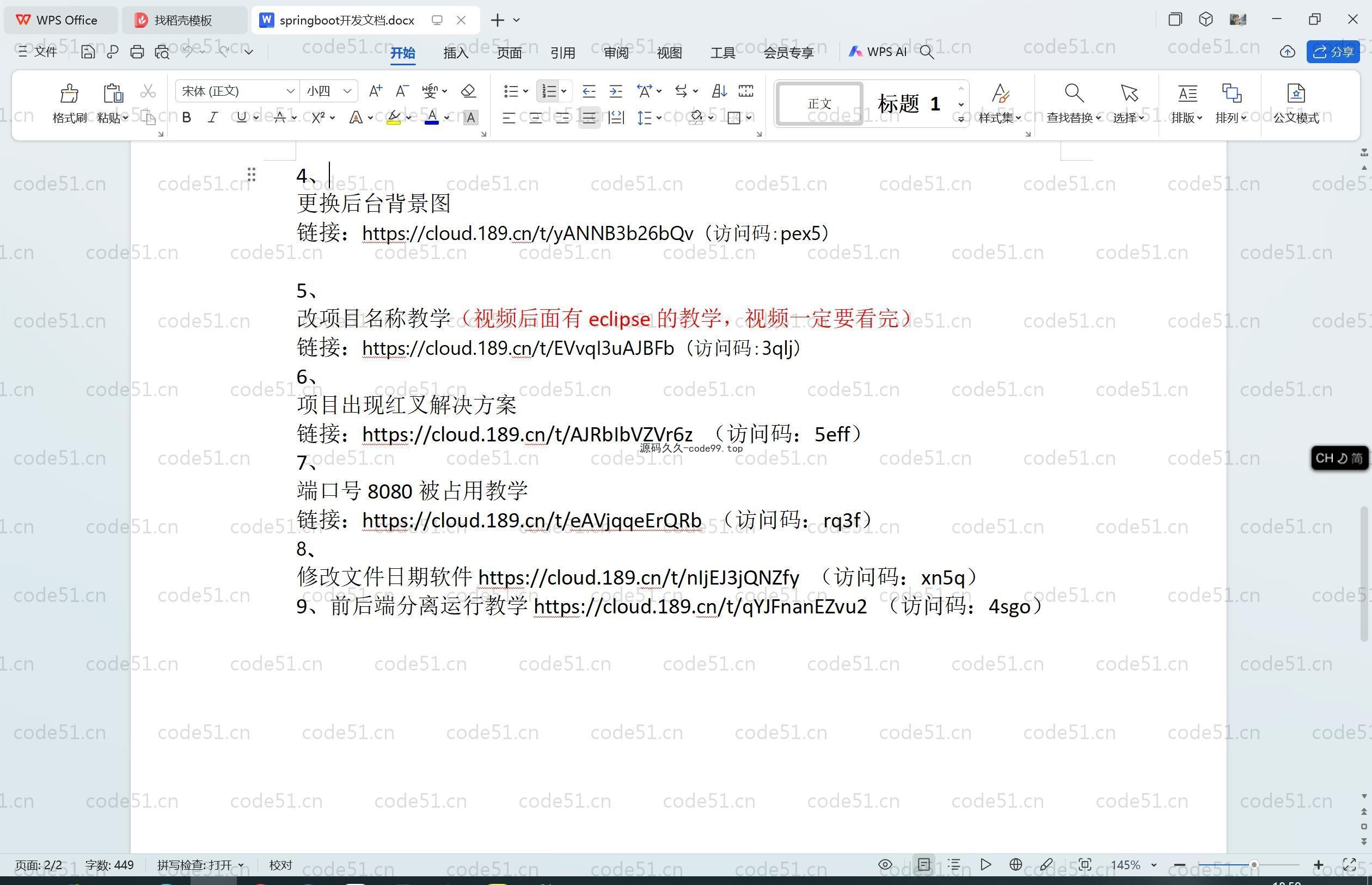Toggle eye protection mode in status bar

[885, 864]
